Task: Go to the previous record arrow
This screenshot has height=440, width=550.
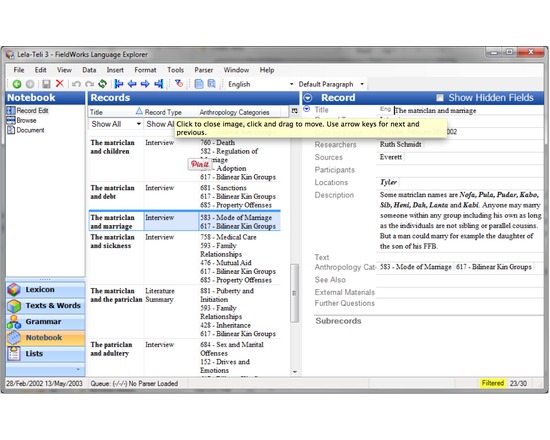Action: click(132, 84)
